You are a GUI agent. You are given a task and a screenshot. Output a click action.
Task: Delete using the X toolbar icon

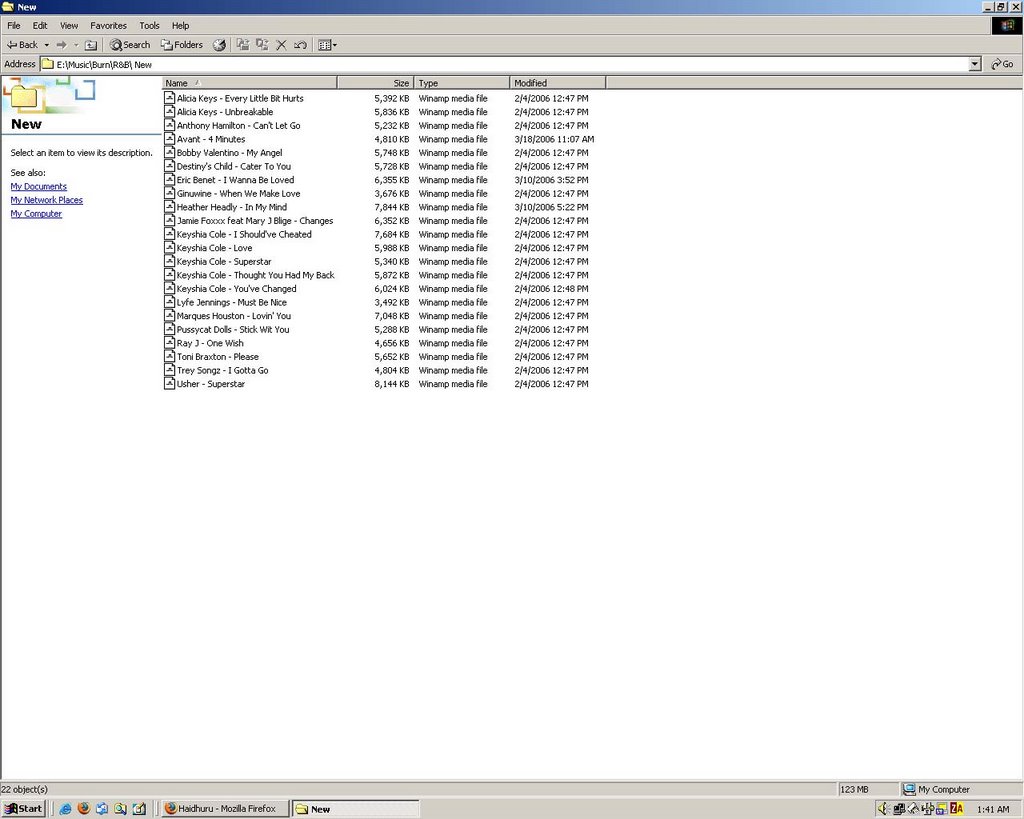point(281,45)
